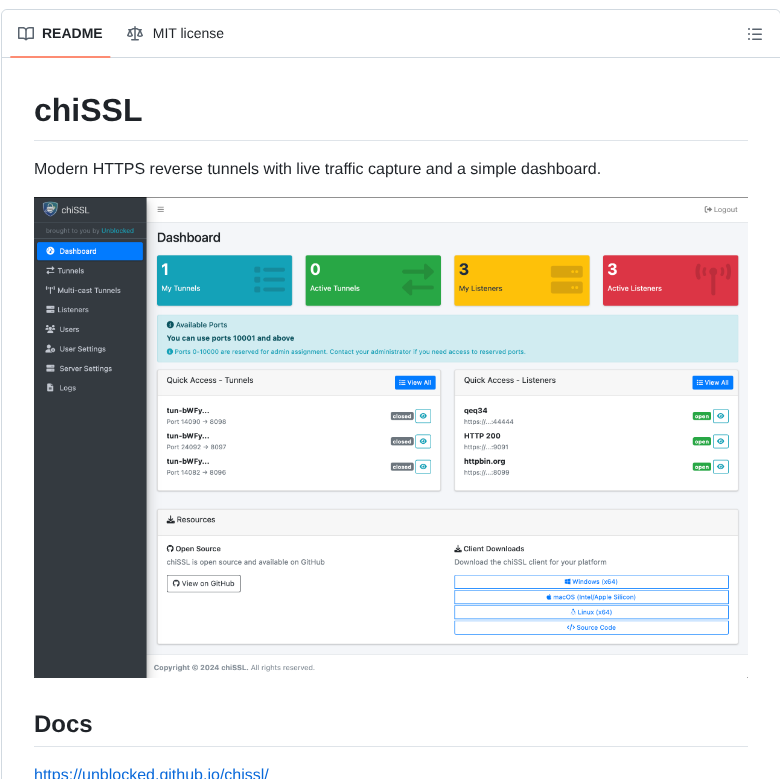The image size is (780, 779).
Task: View the httpbin.org listener via eye icon
Action: [x=720, y=467]
